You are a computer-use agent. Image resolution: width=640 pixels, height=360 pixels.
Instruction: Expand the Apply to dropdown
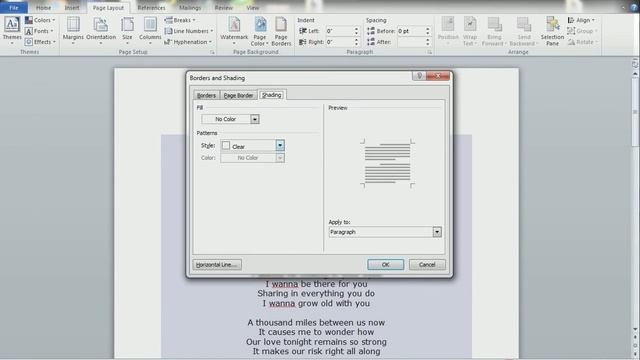point(437,232)
